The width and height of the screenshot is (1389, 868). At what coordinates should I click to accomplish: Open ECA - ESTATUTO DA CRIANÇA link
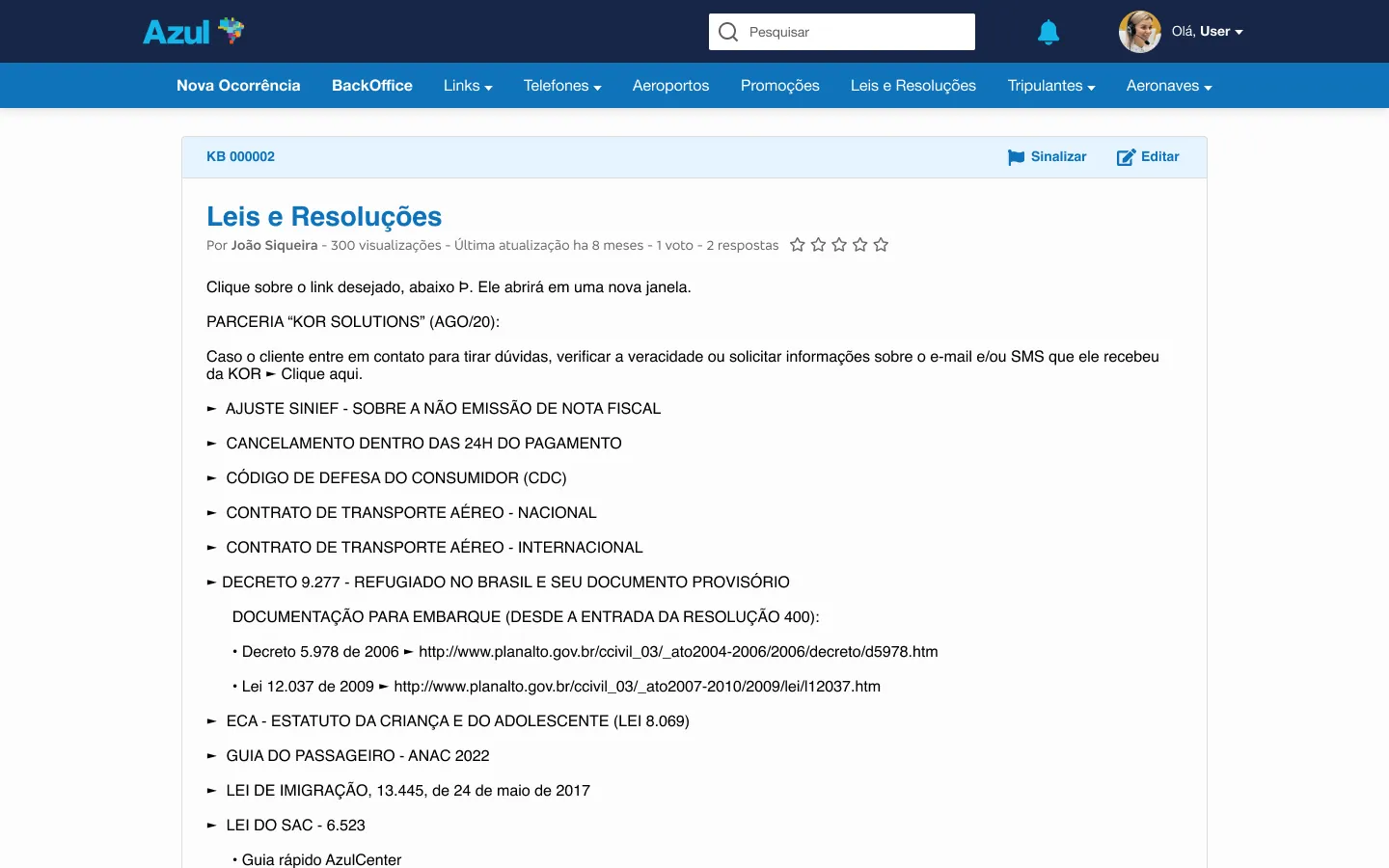457,721
